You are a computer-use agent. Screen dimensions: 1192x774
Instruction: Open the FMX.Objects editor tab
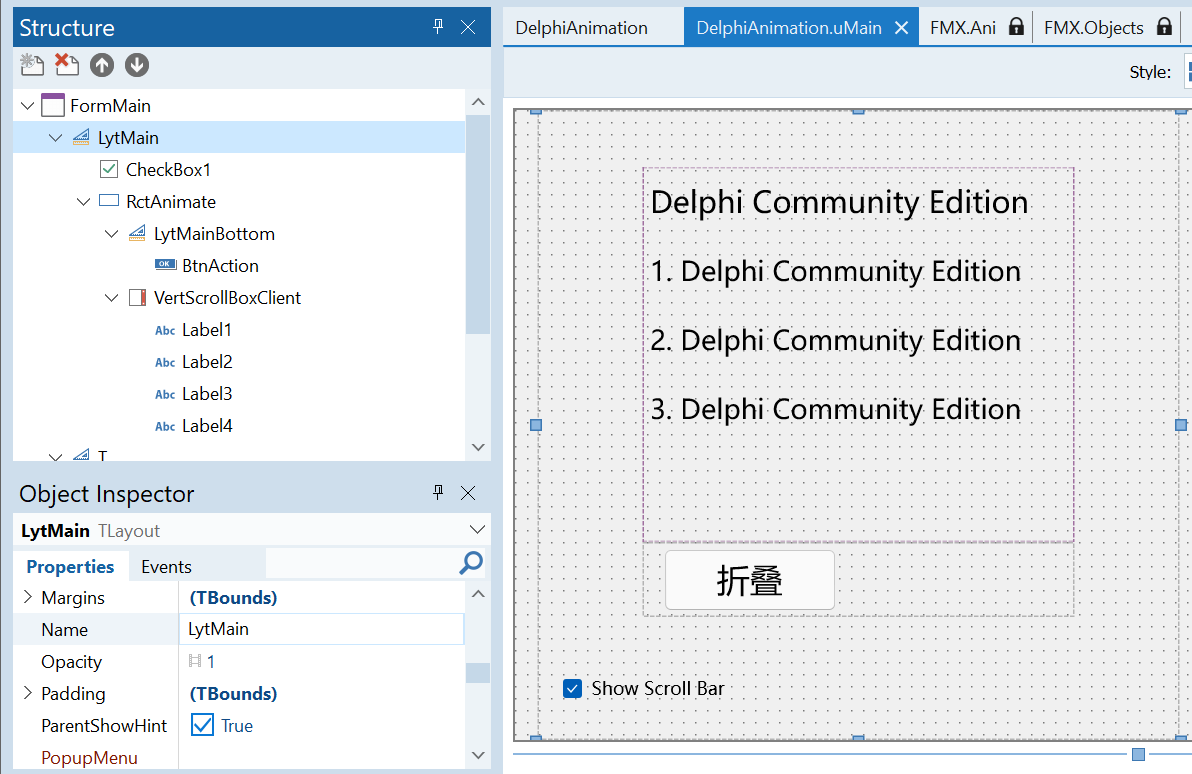click(x=1093, y=27)
